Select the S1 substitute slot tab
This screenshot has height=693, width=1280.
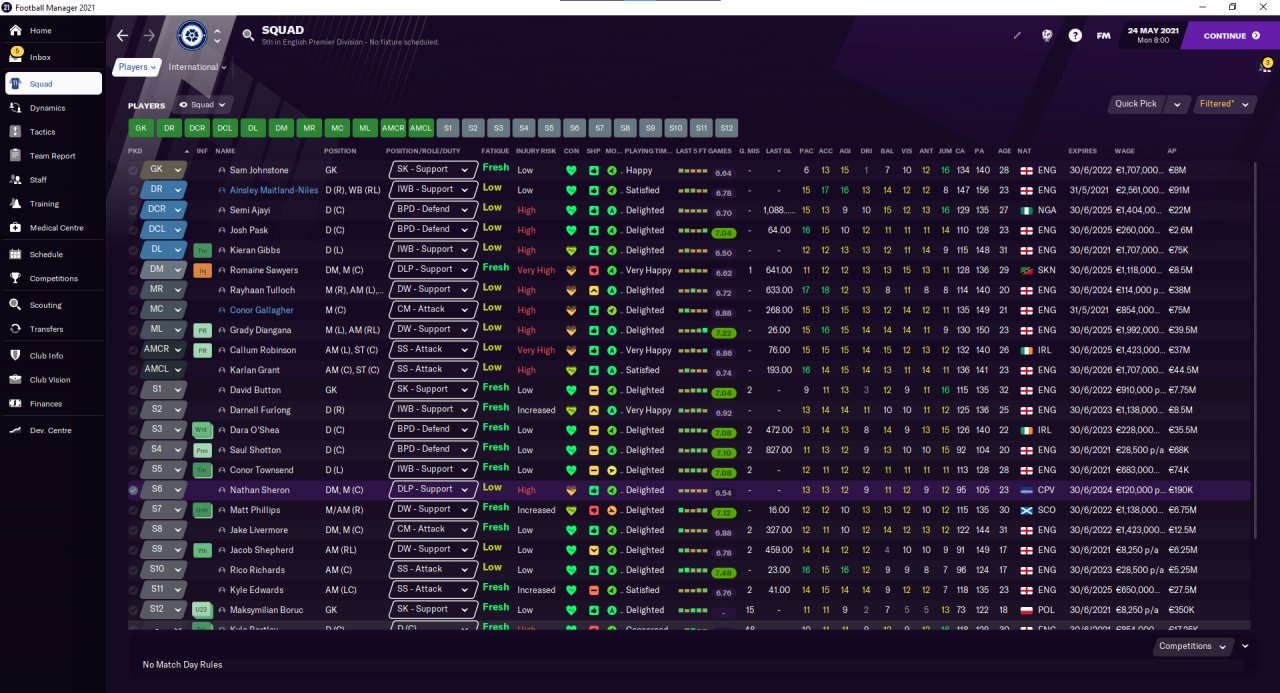point(448,128)
